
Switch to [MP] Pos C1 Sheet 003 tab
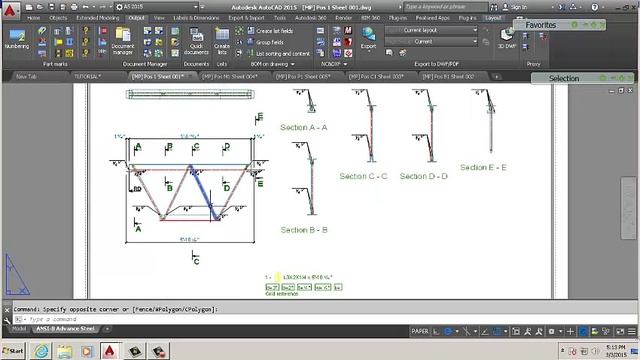point(376,76)
